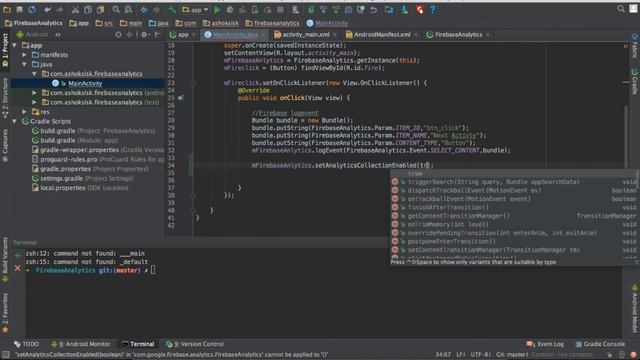The image size is (640, 360).
Task: Open the Android Monitor tool window
Action: pyautogui.click(x=80, y=344)
